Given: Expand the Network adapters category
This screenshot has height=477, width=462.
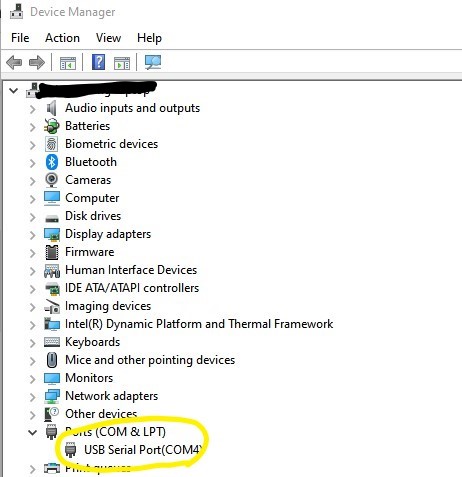Looking at the screenshot, I should [32, 397].
